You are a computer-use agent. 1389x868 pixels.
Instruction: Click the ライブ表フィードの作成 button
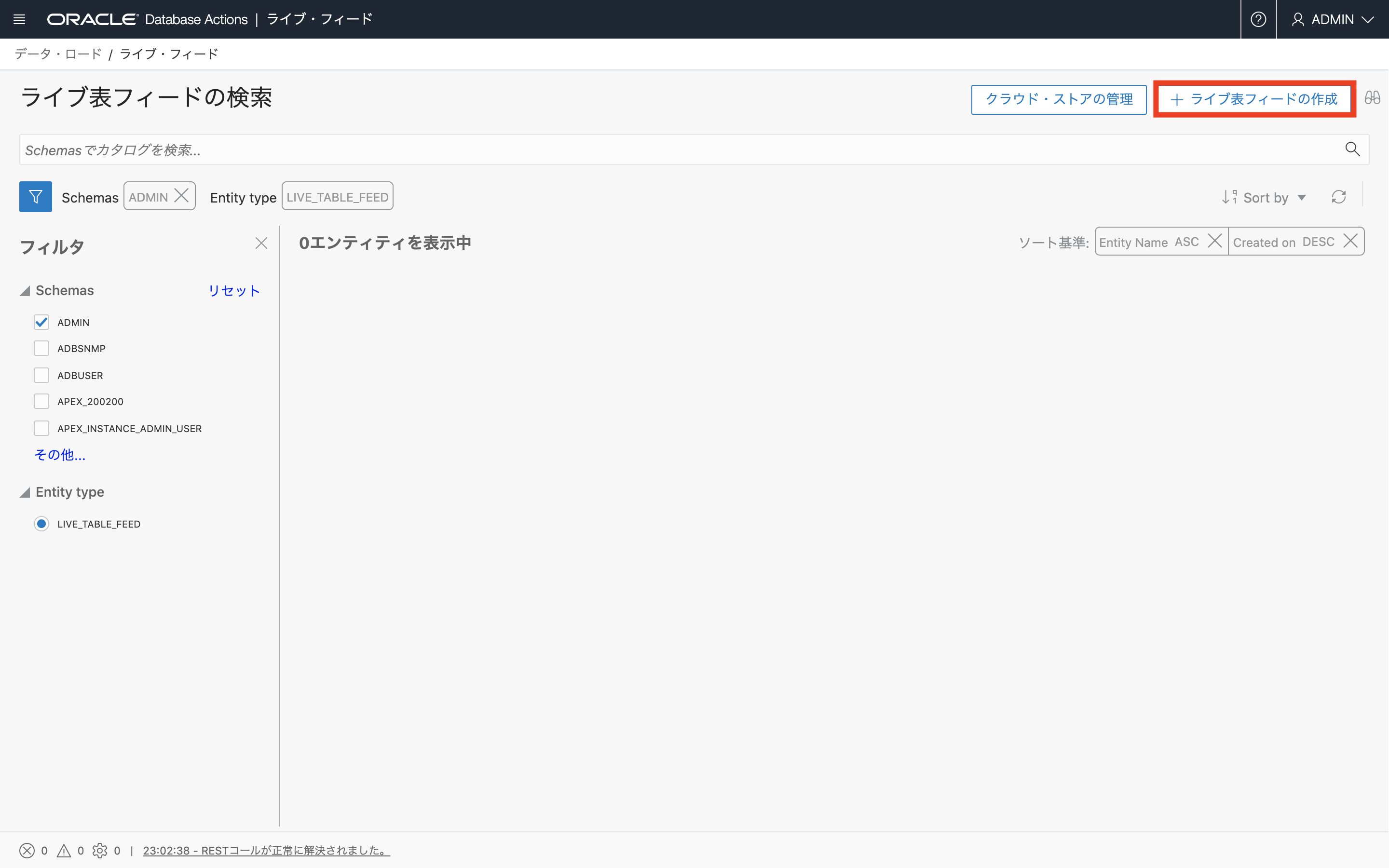pos(1254,99)
